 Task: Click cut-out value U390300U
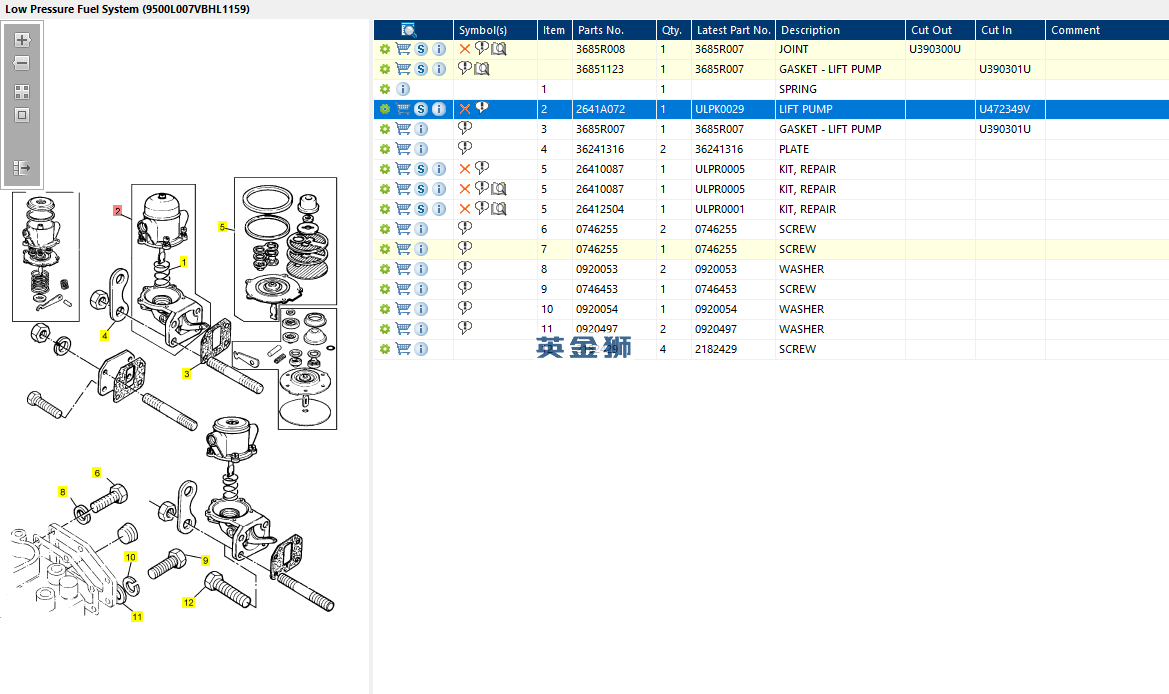coord(935,49)
